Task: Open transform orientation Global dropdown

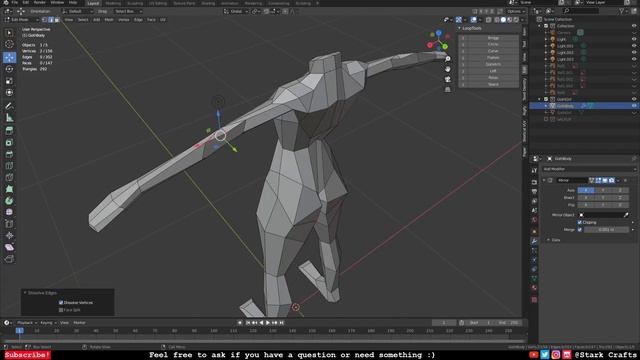Action: (236, 11)
